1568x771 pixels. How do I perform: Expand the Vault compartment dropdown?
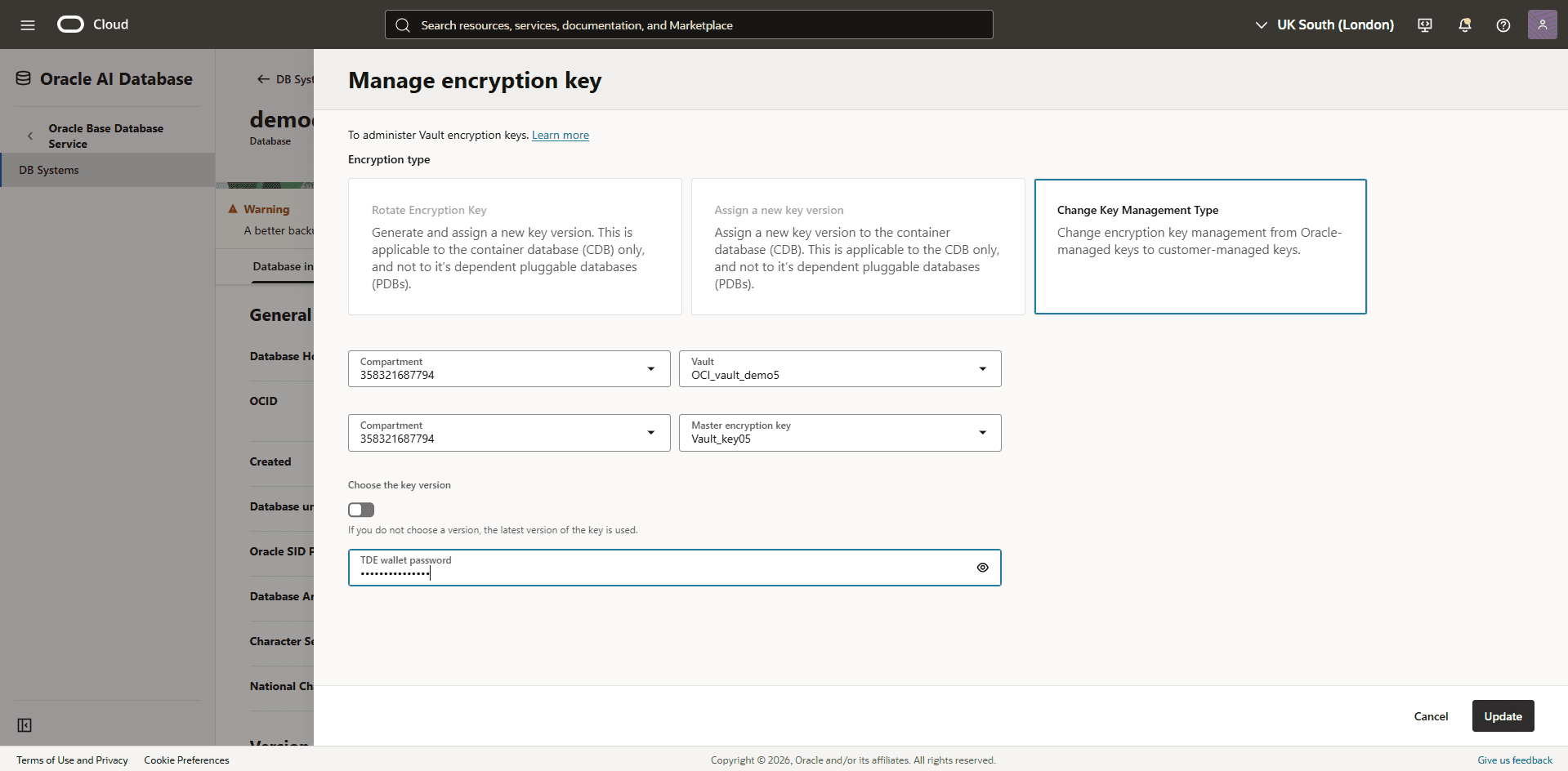pos(509,368)
